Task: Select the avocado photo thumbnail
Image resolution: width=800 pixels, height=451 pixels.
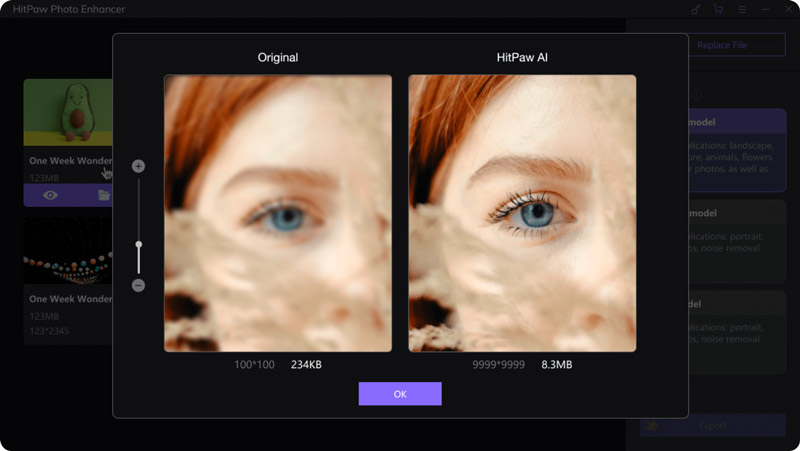Action: pos(68,113)
